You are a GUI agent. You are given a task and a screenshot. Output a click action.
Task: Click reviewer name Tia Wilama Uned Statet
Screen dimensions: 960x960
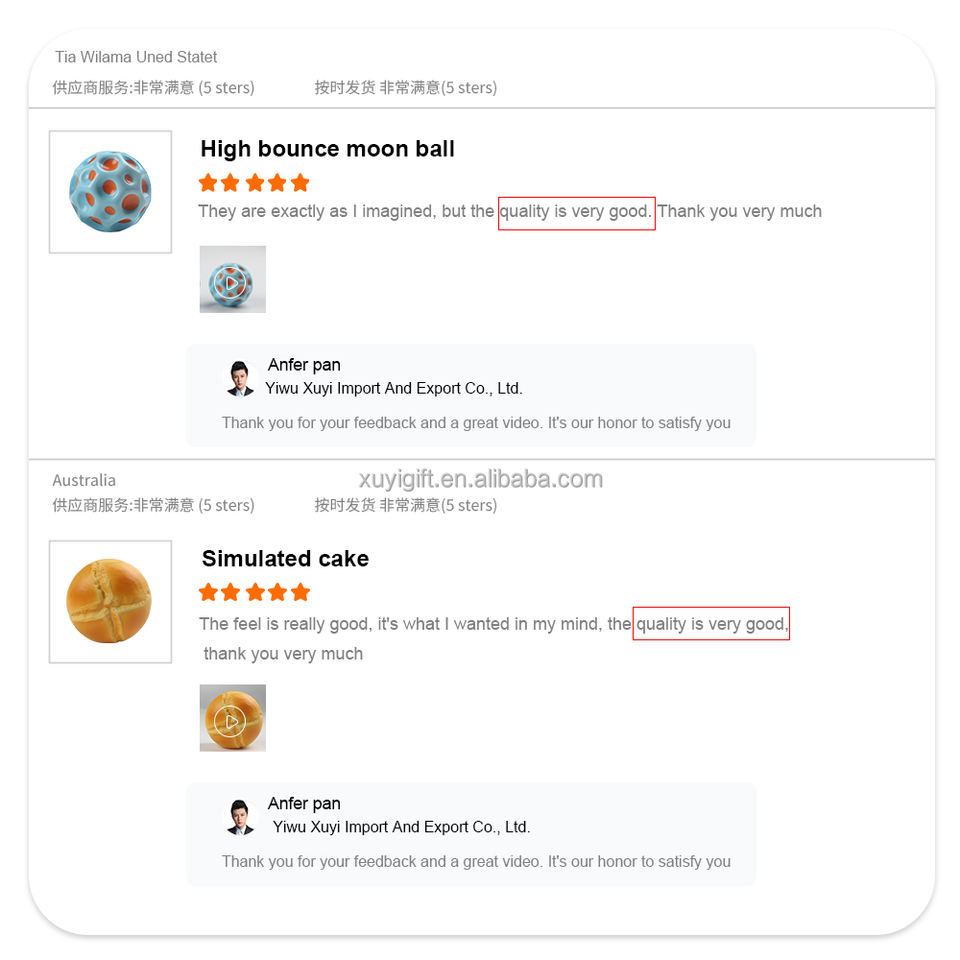[x=136, y=57]
